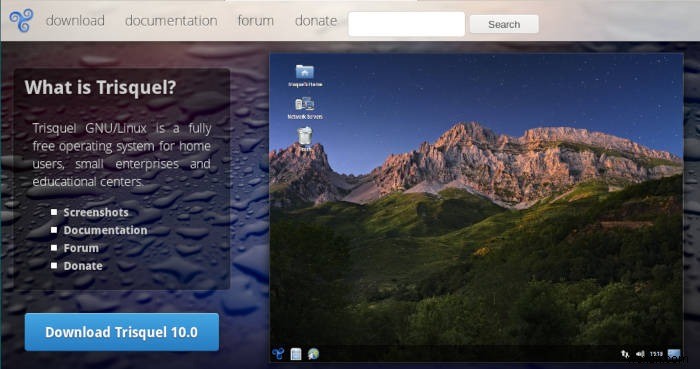
Task: Open the Donate link in the list
Action: point(83,266)
